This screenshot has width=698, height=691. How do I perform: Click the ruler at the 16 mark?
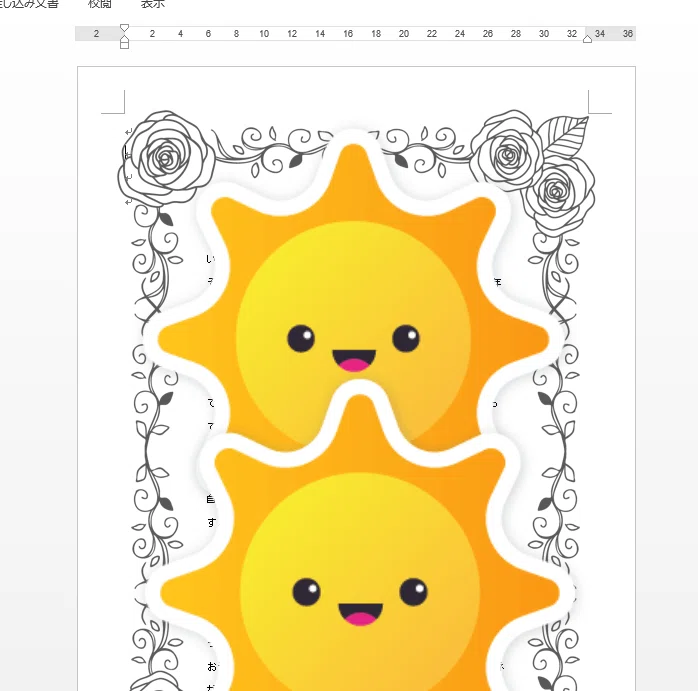point(348,34)
